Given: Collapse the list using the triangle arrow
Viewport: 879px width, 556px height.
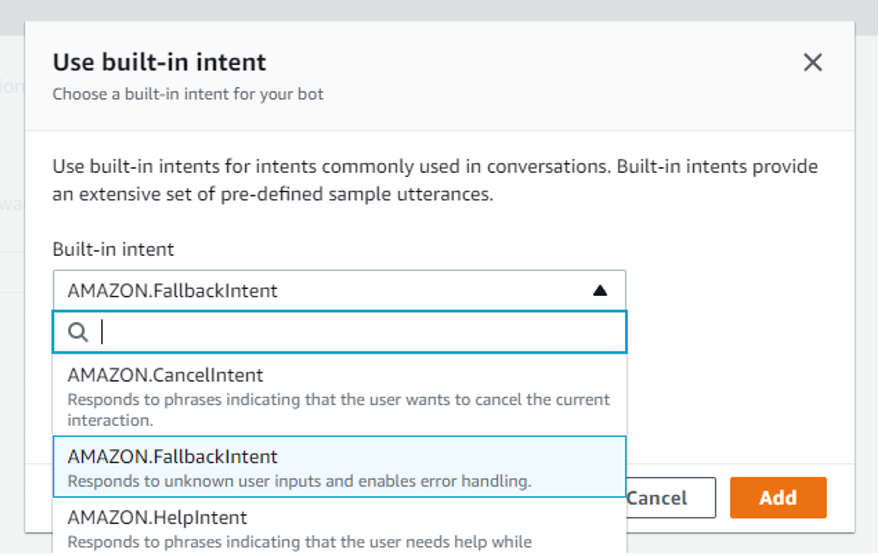Looking at the screenshot, I should (x=599, y=291).
